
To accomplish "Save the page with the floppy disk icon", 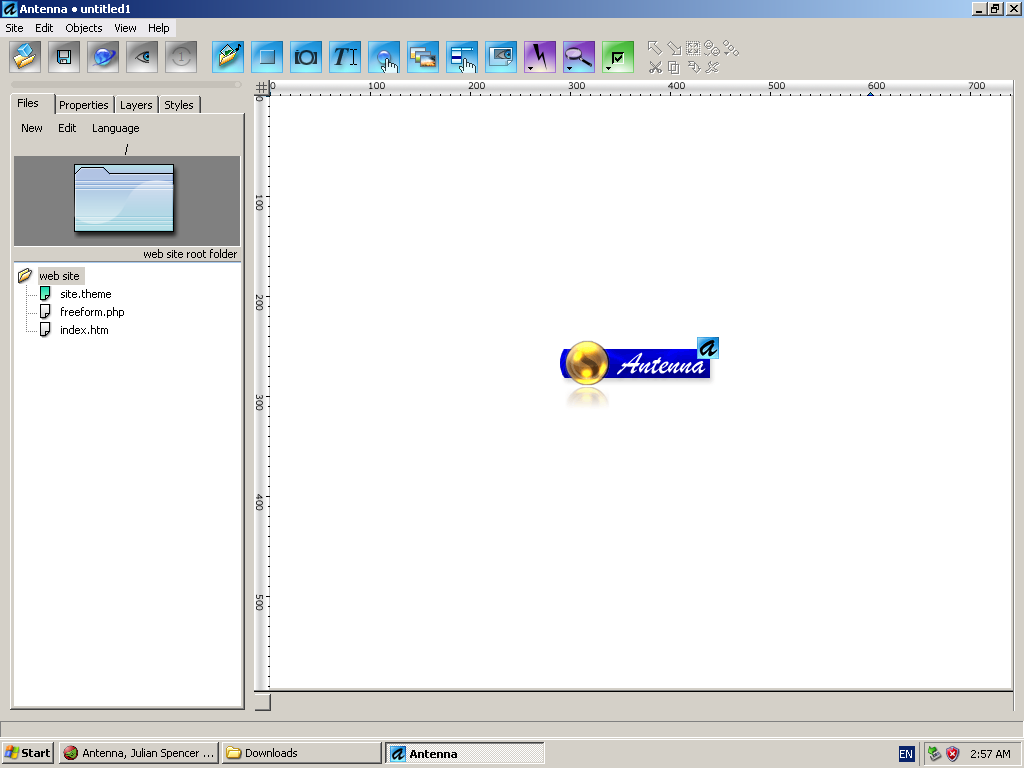I will [x=64, y=57].
